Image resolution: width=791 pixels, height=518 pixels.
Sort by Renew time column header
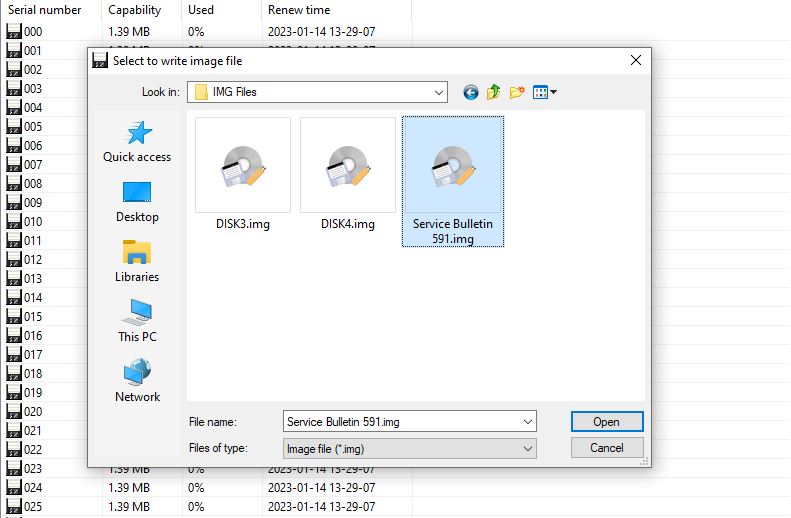tap(298, 10)
